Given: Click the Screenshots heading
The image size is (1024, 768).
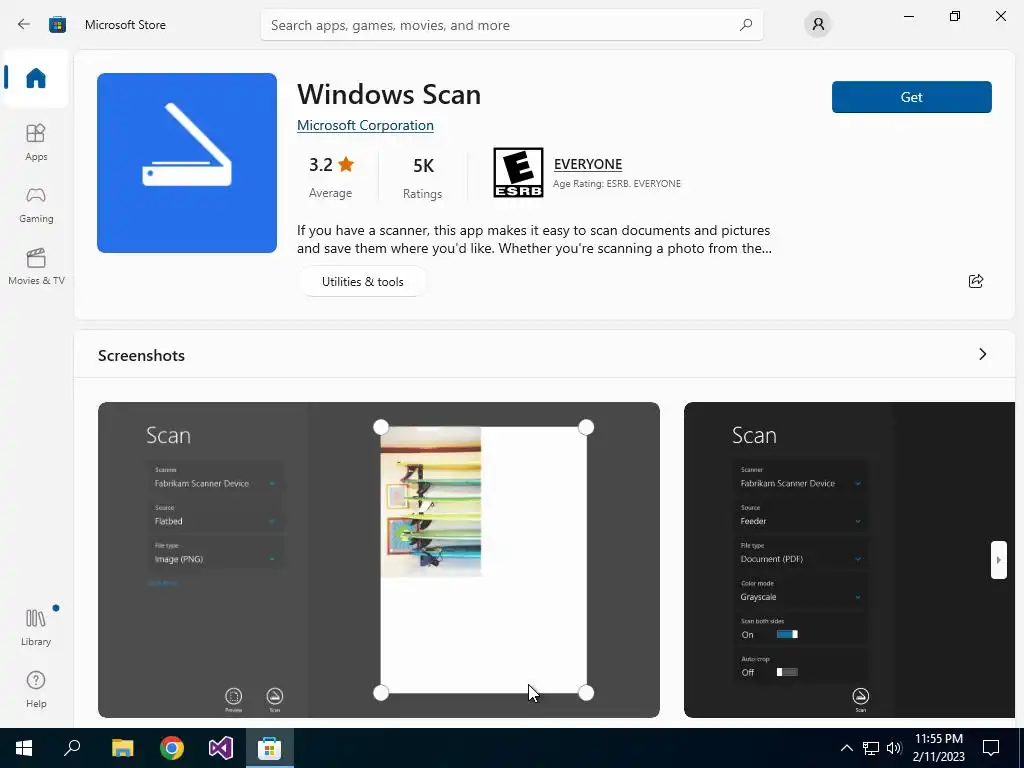Looking at the screenshot, I should pyautogui.click(x=141, y=355).
